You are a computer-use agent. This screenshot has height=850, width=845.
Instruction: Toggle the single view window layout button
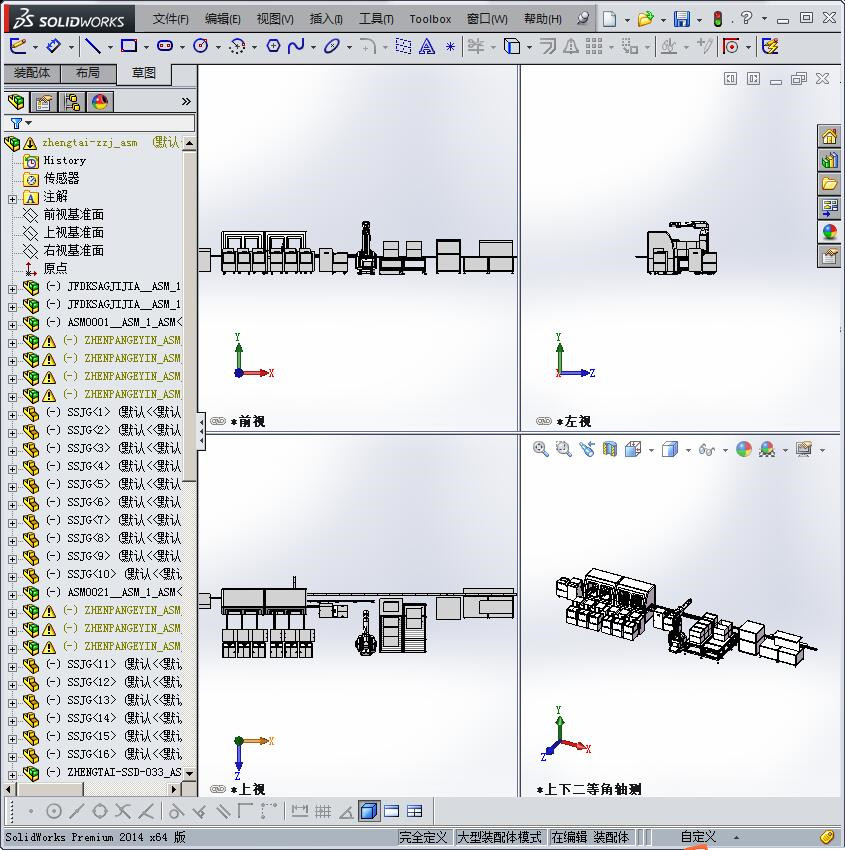391,812
